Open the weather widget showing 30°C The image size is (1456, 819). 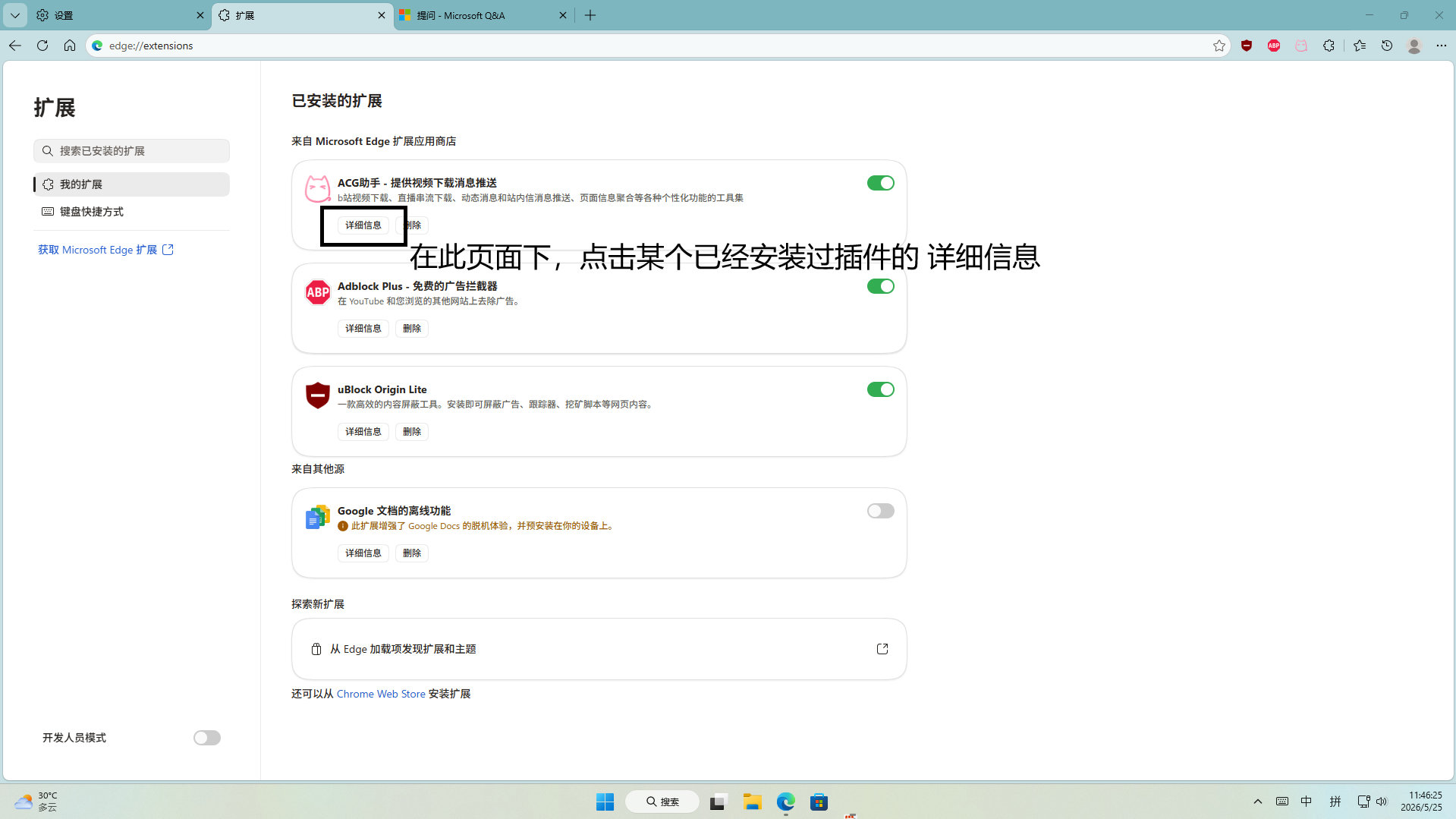pos(36,802)
